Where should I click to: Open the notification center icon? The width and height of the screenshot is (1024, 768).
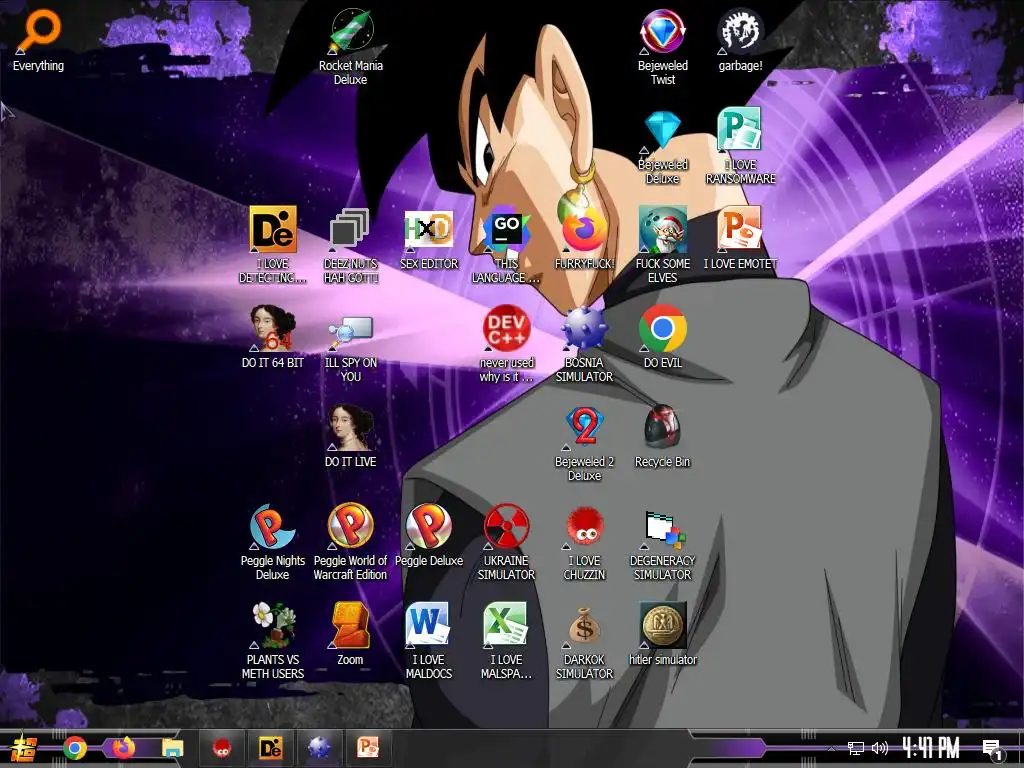(993, 750)
